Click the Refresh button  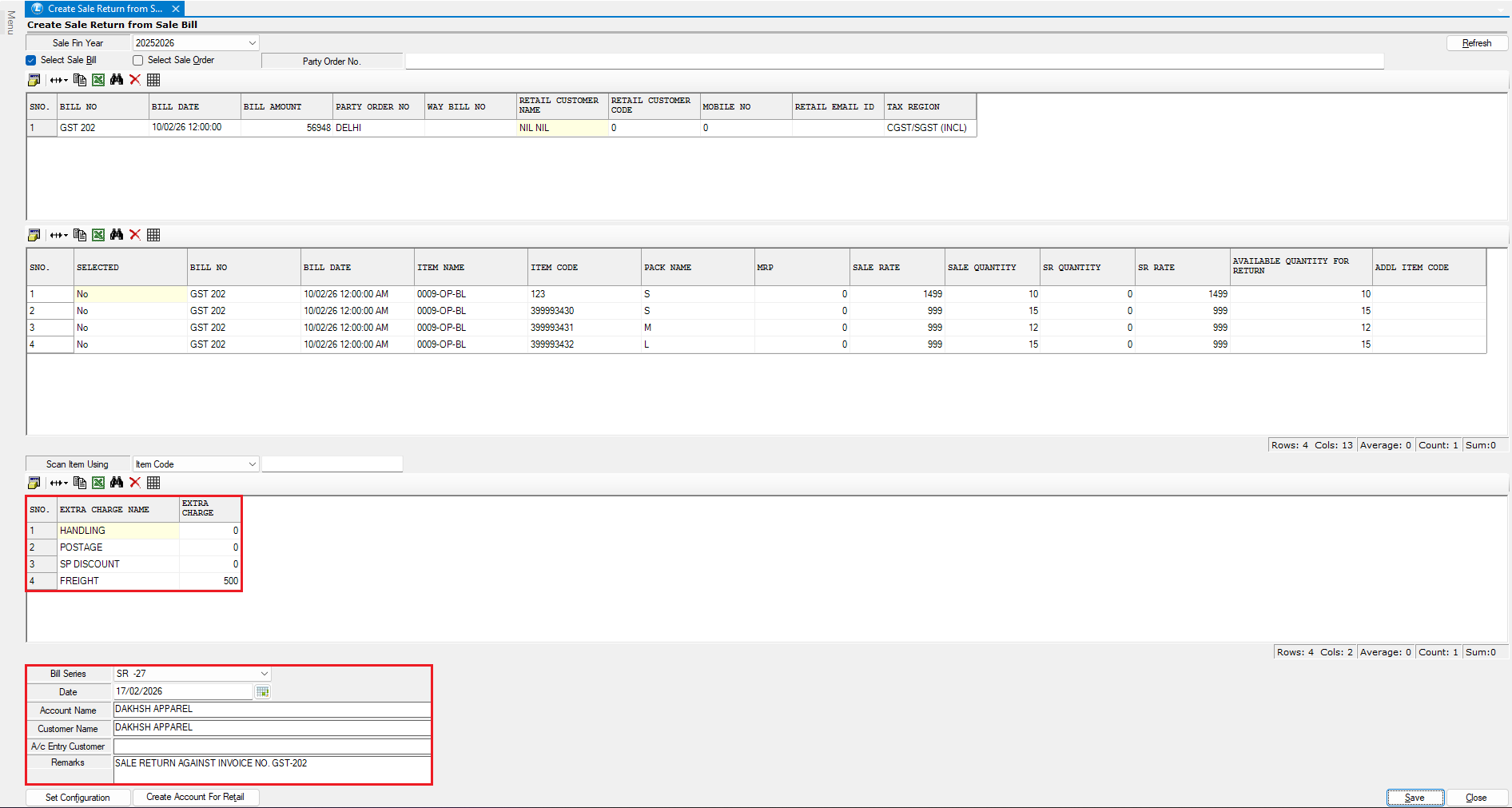1476,43
